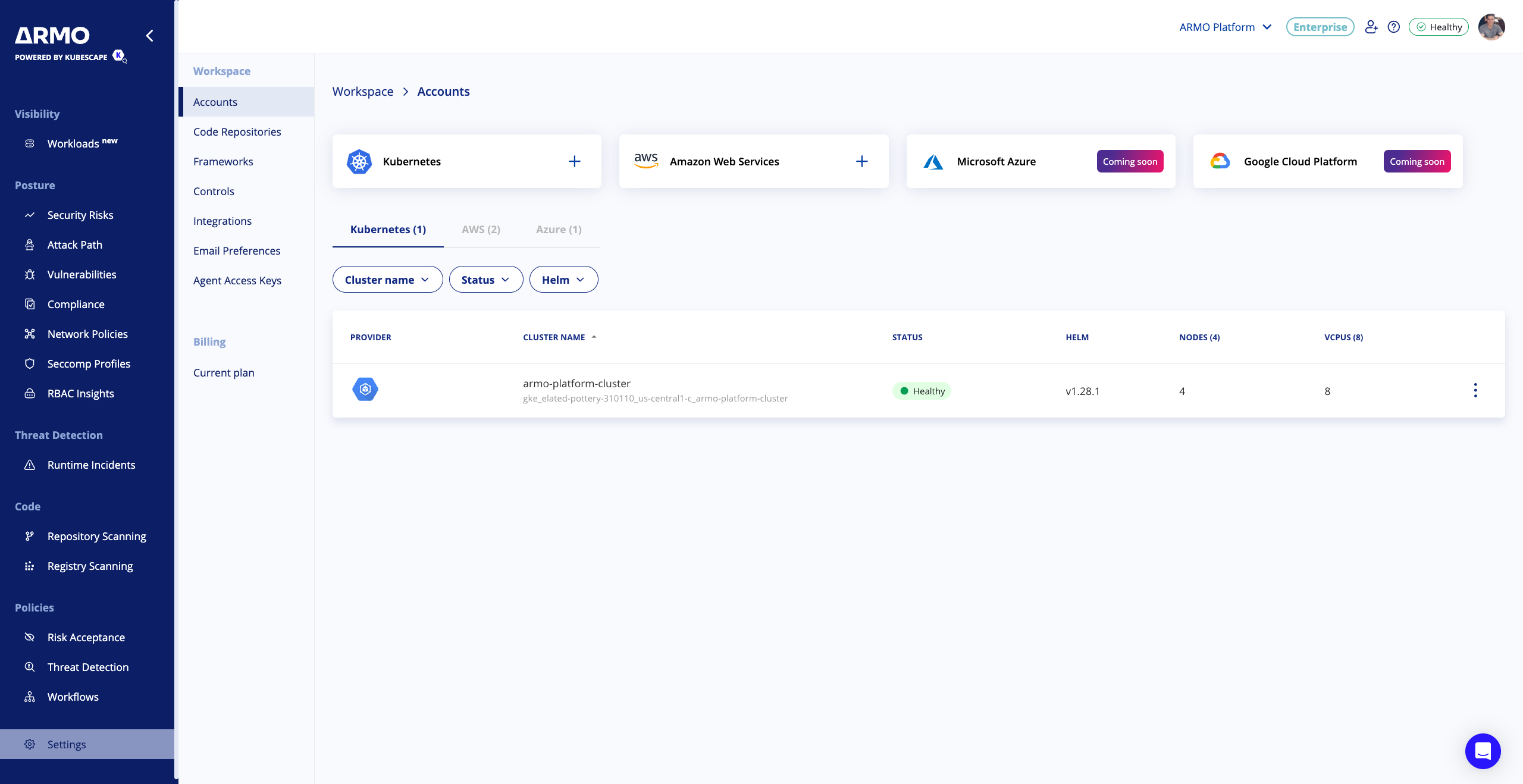
Task: Click the Kubernetes helm-wheel logo on the Kubernetes card
Action: (x=359, y=161)
